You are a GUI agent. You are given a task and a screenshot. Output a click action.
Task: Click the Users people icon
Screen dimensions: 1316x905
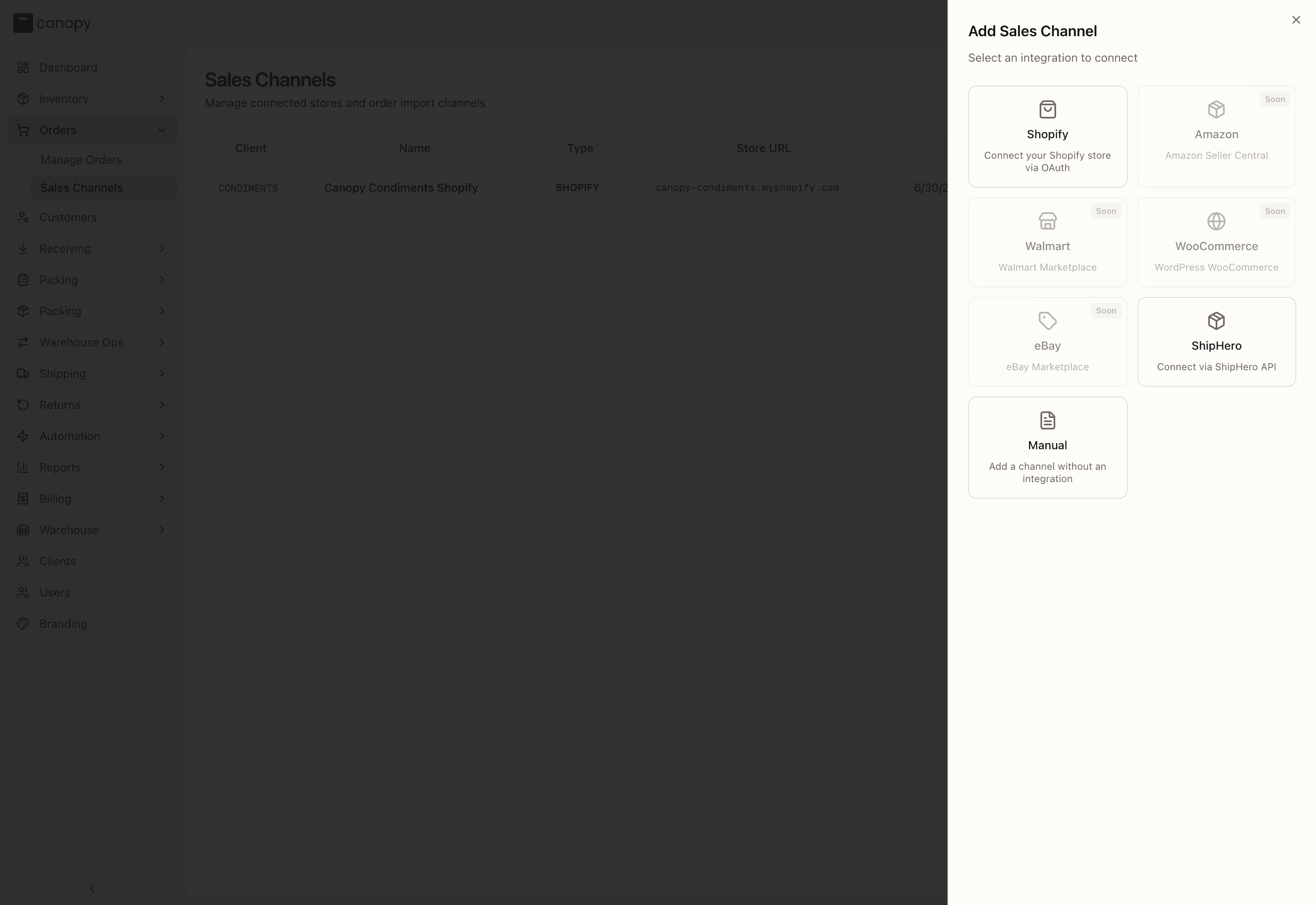click(23, 592)
